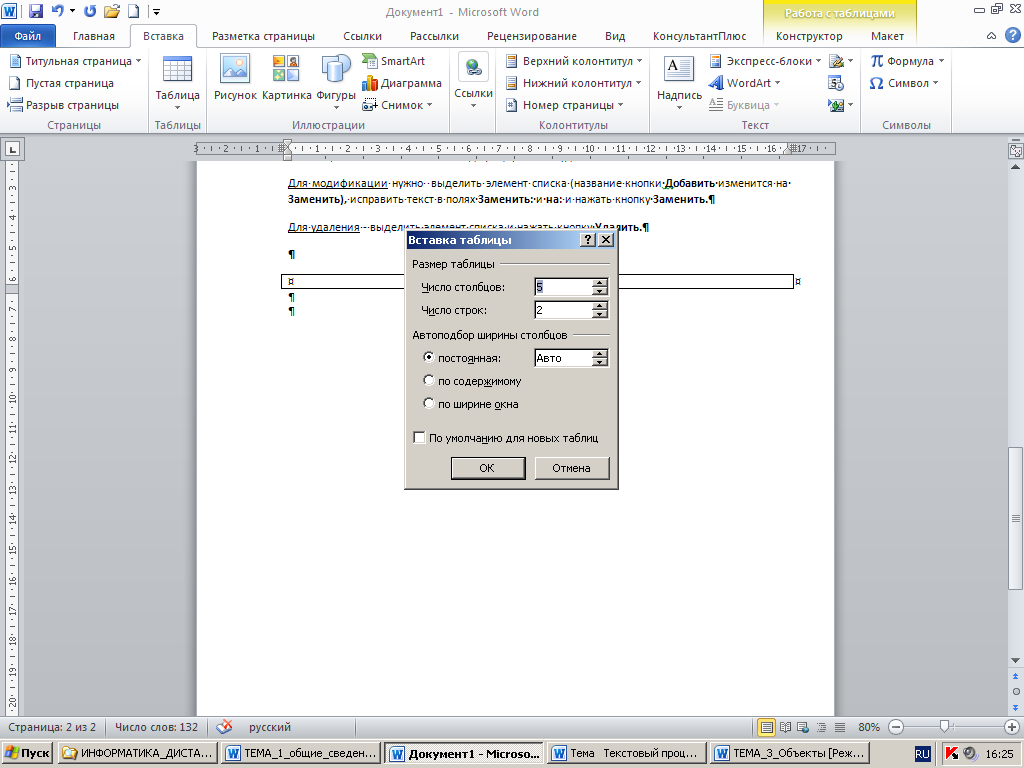The image size is (1024, 768).
Task: Save document using the floppy disk icon
Action: click(35, 11)
